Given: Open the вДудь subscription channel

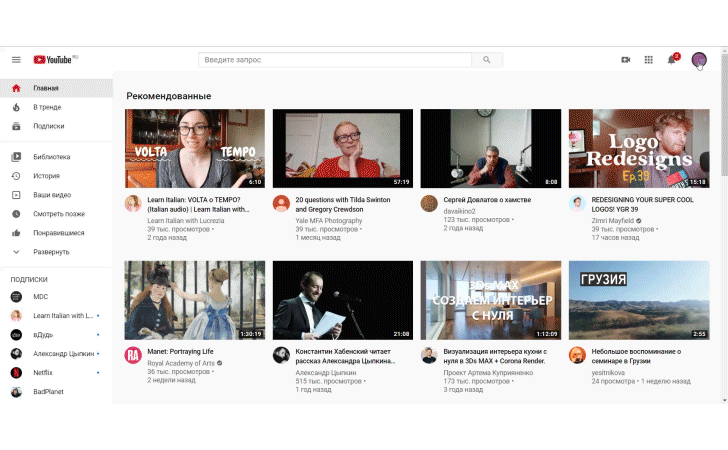Looking at the screenshot, I should [45, 334].
